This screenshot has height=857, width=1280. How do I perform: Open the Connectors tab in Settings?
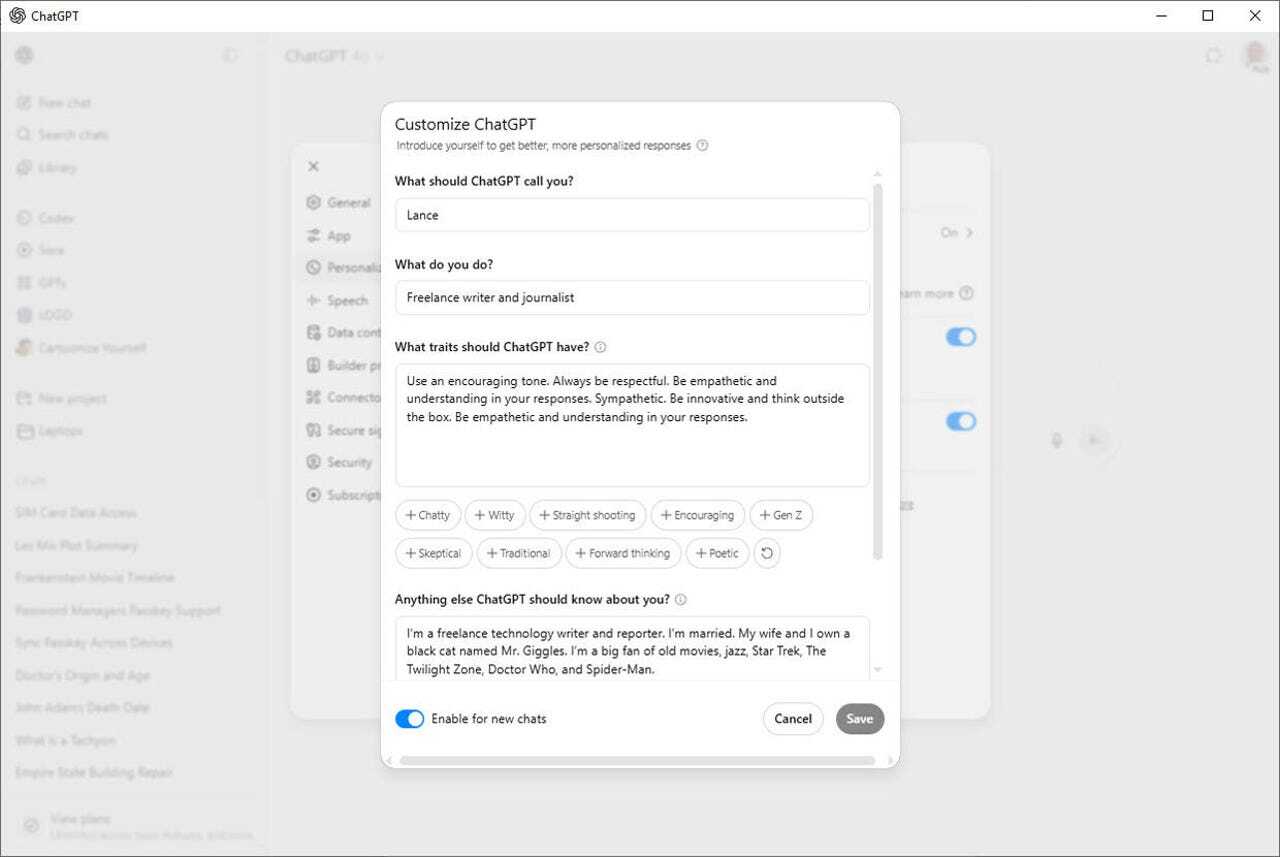tap(342, 397)
